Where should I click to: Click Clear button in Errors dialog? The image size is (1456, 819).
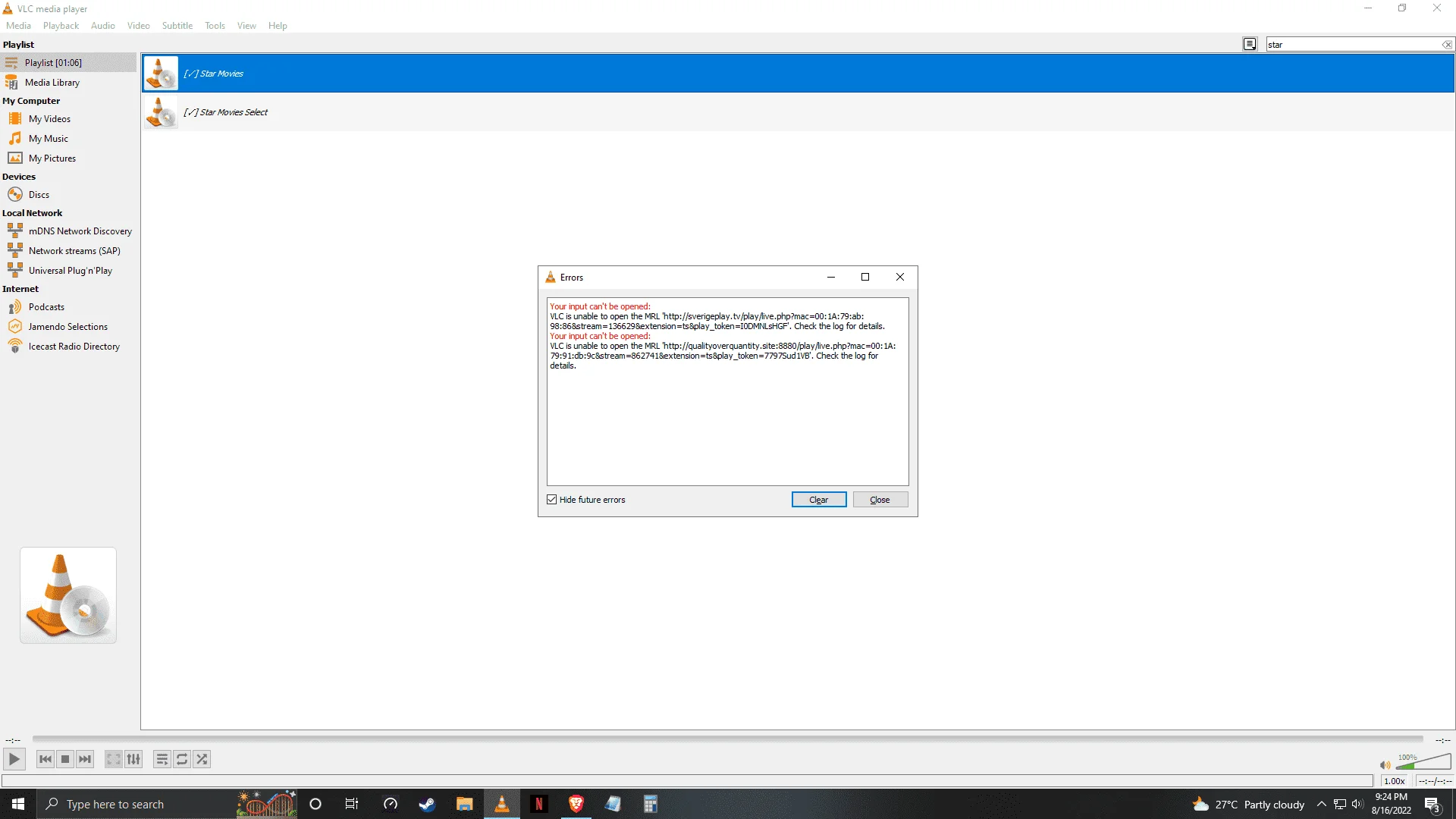tap(819, 500)
